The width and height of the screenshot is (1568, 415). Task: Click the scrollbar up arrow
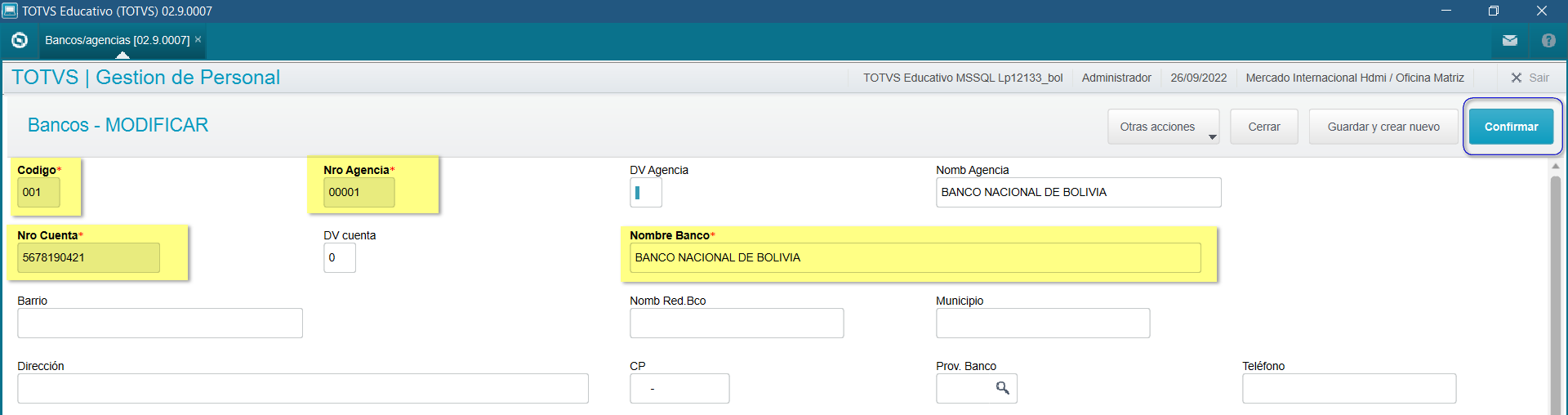(x=1555, y=166)
